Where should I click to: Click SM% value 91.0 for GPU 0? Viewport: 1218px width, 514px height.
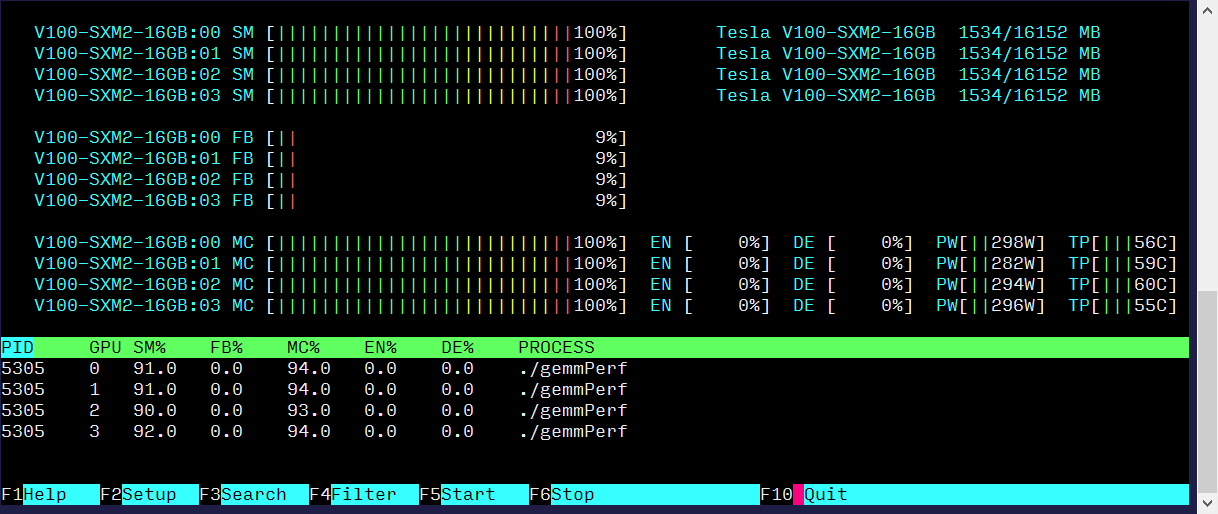coord(155,369)
